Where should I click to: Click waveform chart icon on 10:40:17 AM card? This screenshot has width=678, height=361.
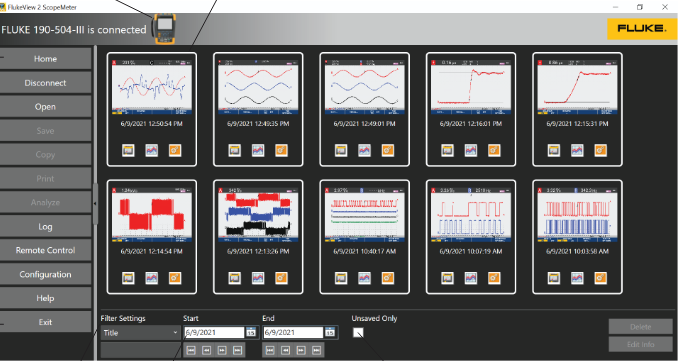(364, 278)
